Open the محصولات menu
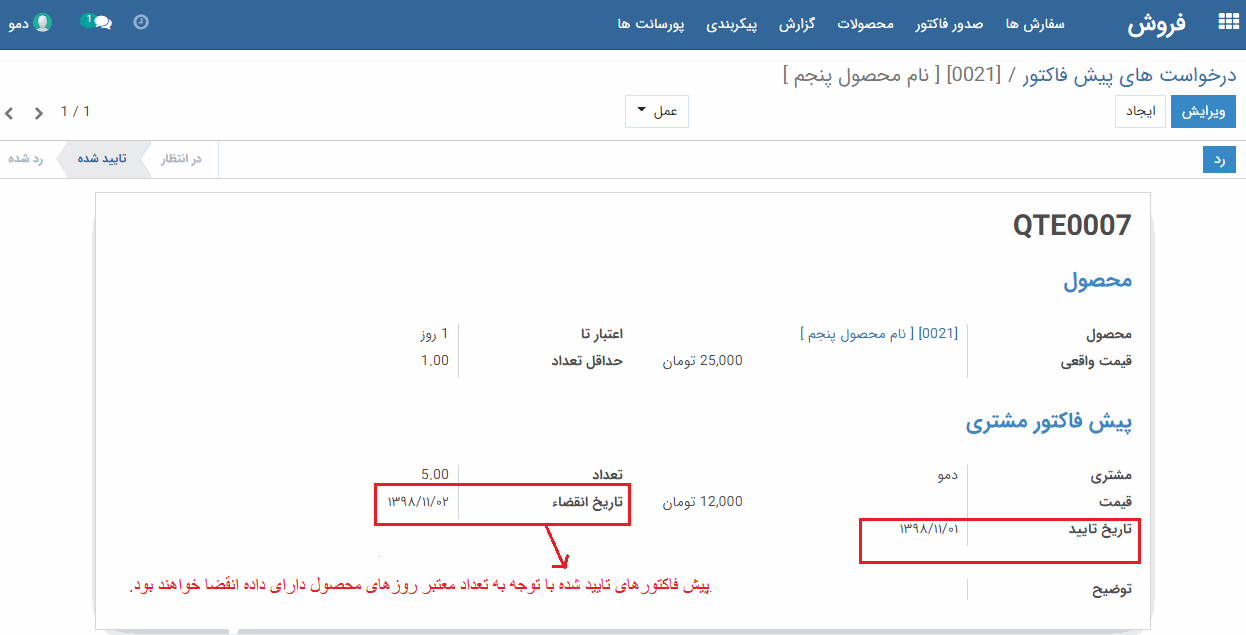1246x635 pixels. tap(865, 24)
